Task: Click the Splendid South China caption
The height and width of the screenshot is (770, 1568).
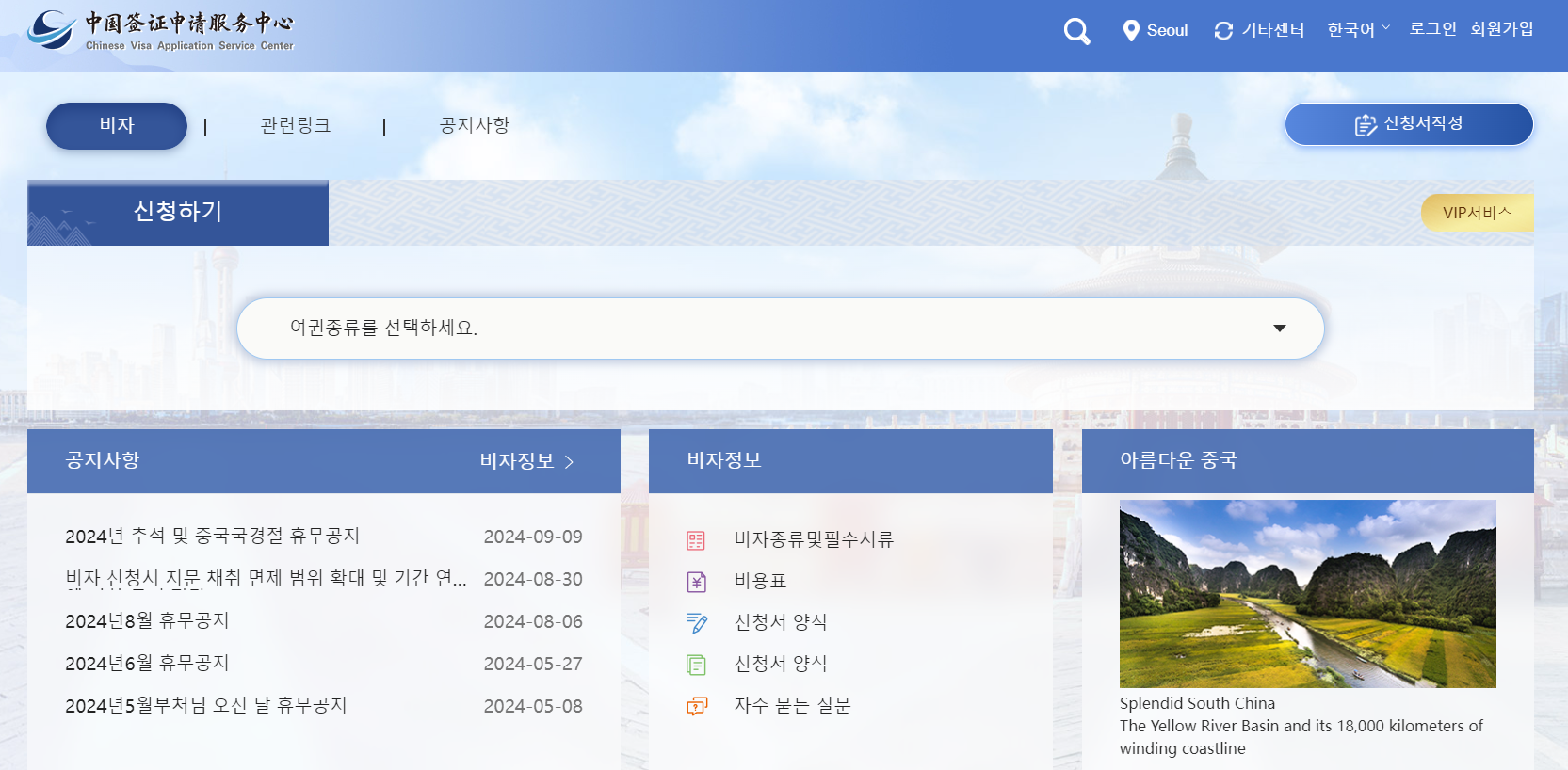Action: [1197, 703]
